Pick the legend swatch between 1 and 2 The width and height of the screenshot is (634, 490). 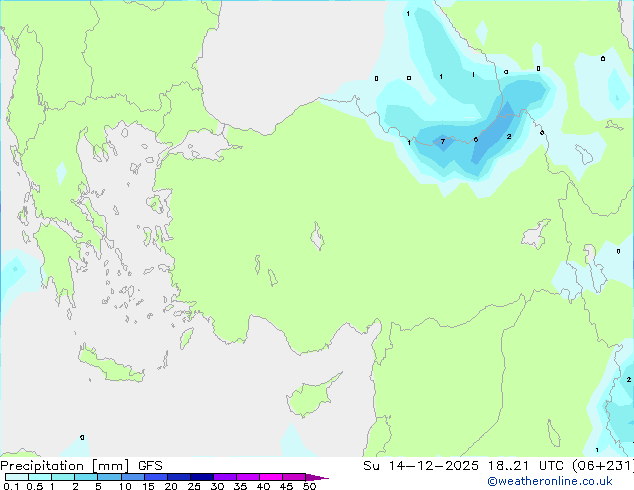pyautogui.click(x=63, y=477)
